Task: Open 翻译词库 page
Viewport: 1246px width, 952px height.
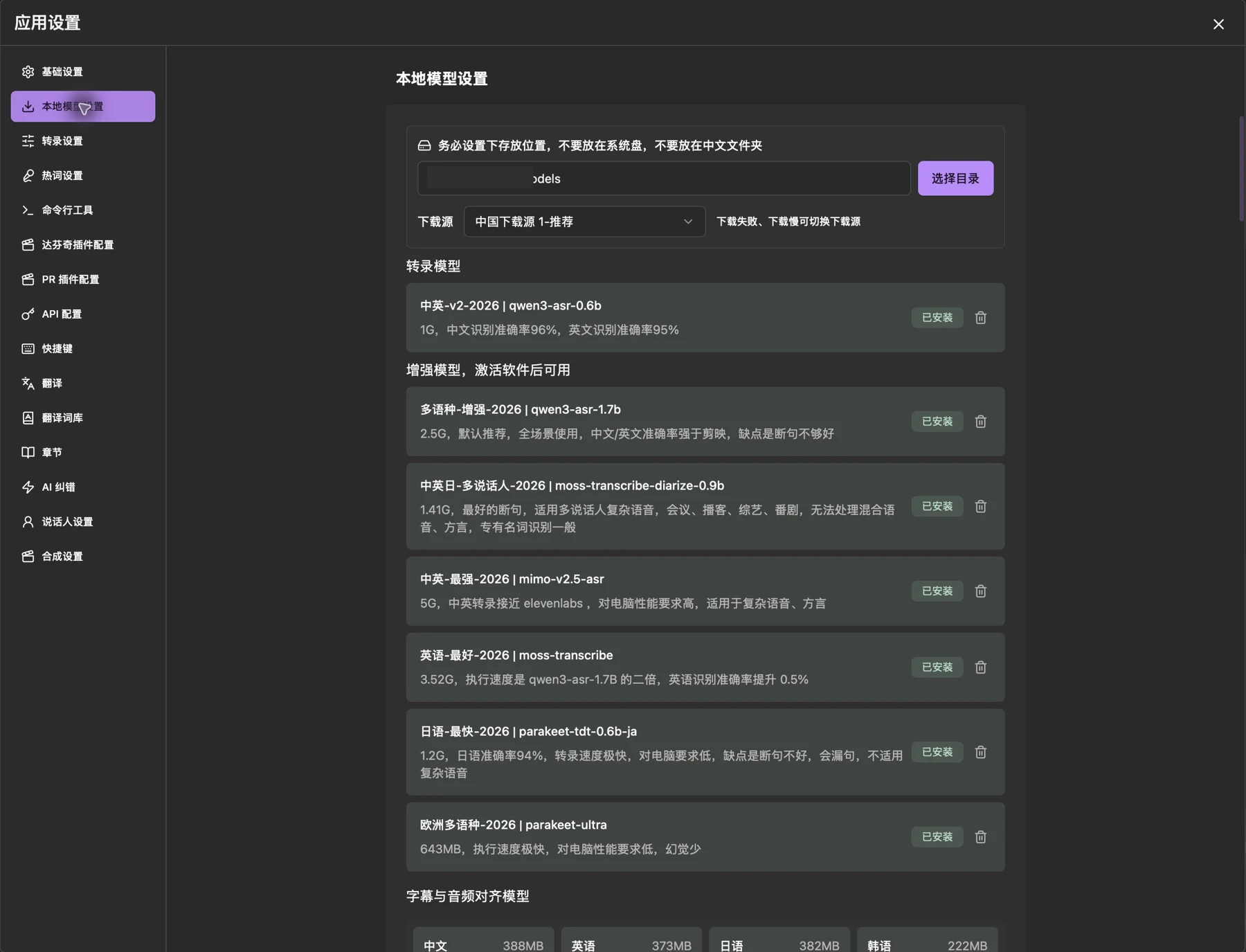Action: click(x=83, y=418)
